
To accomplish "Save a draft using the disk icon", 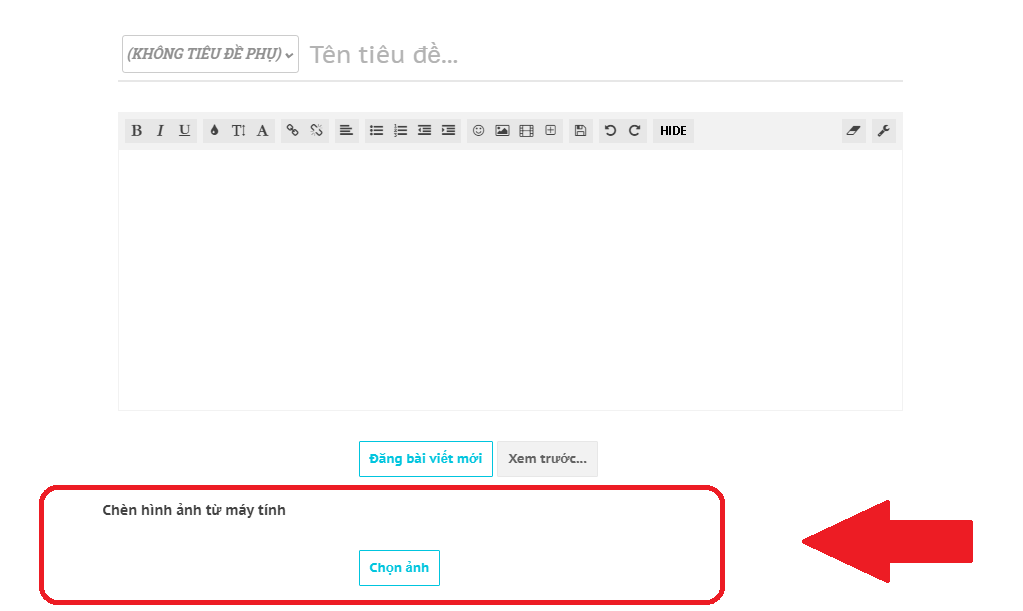I will click(580, 130).
